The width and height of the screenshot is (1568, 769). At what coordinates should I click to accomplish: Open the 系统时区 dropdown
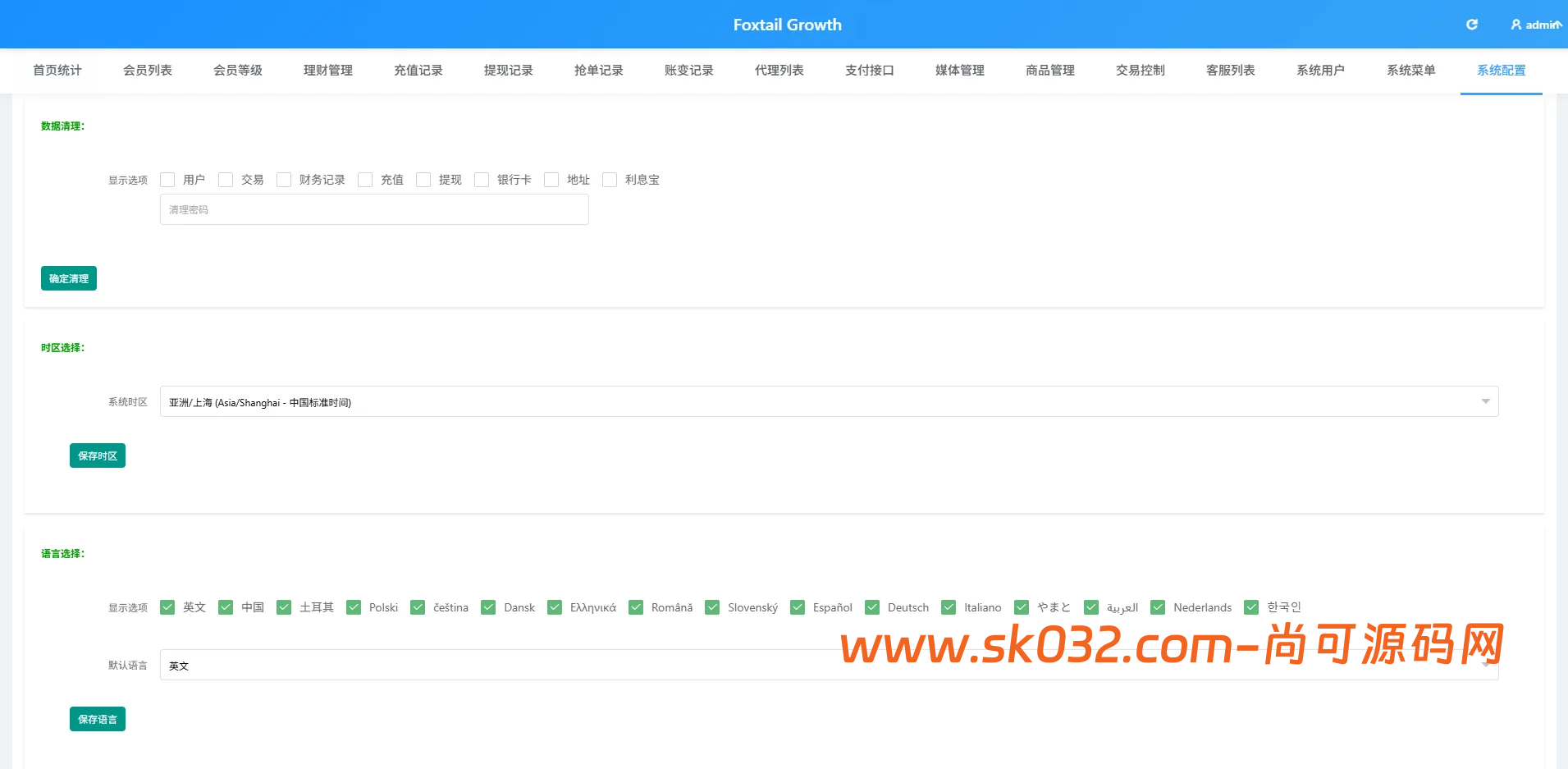(829, 401)
